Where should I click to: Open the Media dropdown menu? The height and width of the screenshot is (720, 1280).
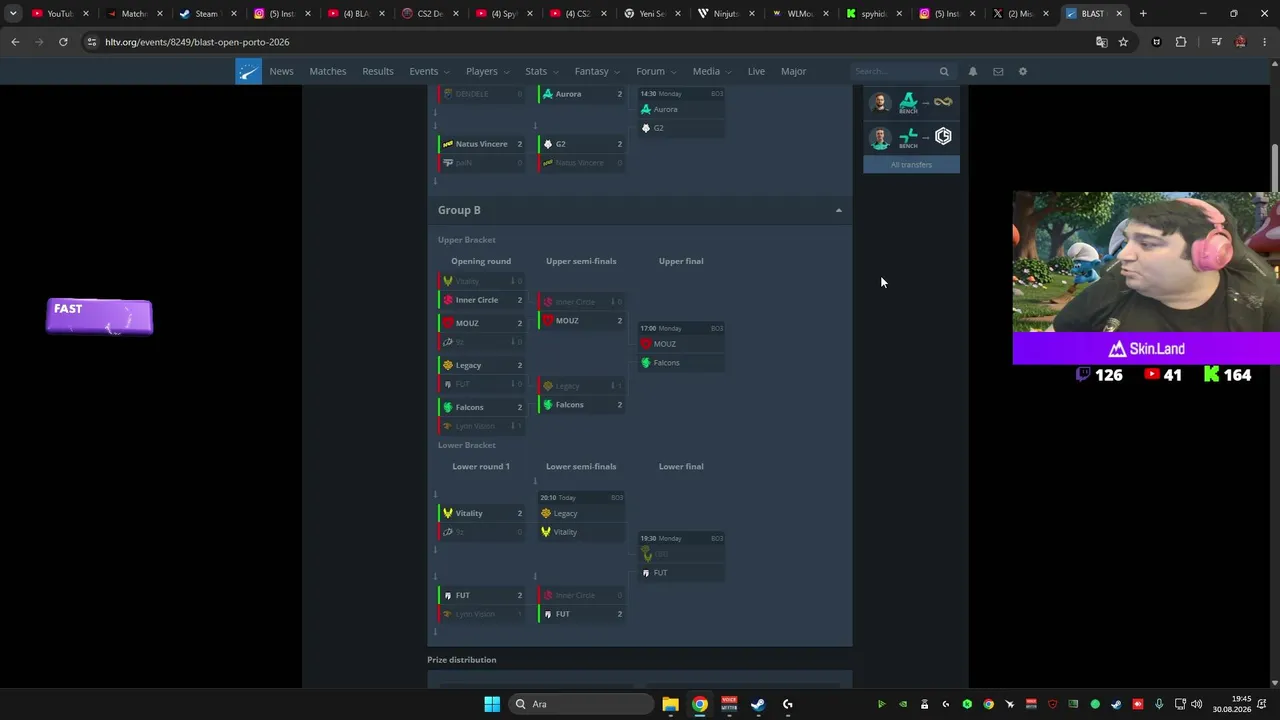click(712, 71)
